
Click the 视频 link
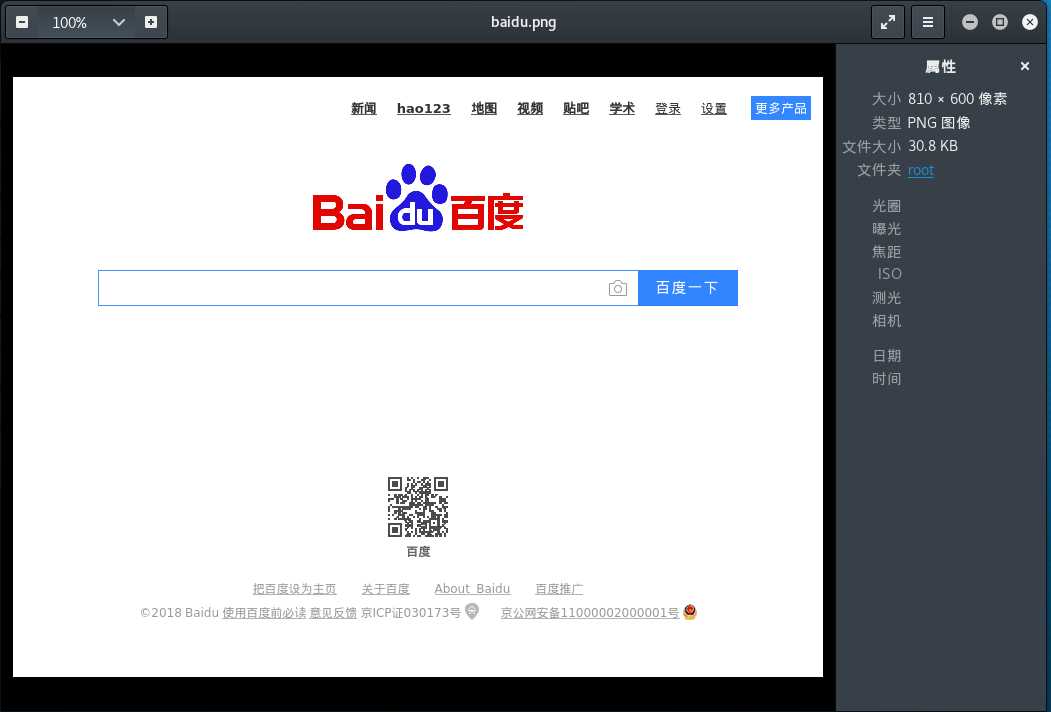click(530, 109)
